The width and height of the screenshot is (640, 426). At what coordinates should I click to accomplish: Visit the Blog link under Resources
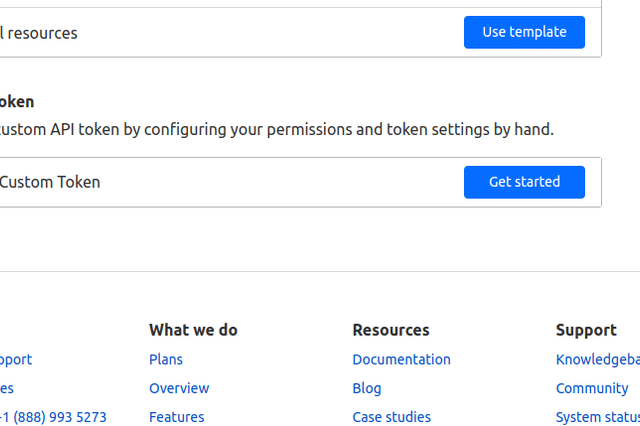(x=366, y=388)
